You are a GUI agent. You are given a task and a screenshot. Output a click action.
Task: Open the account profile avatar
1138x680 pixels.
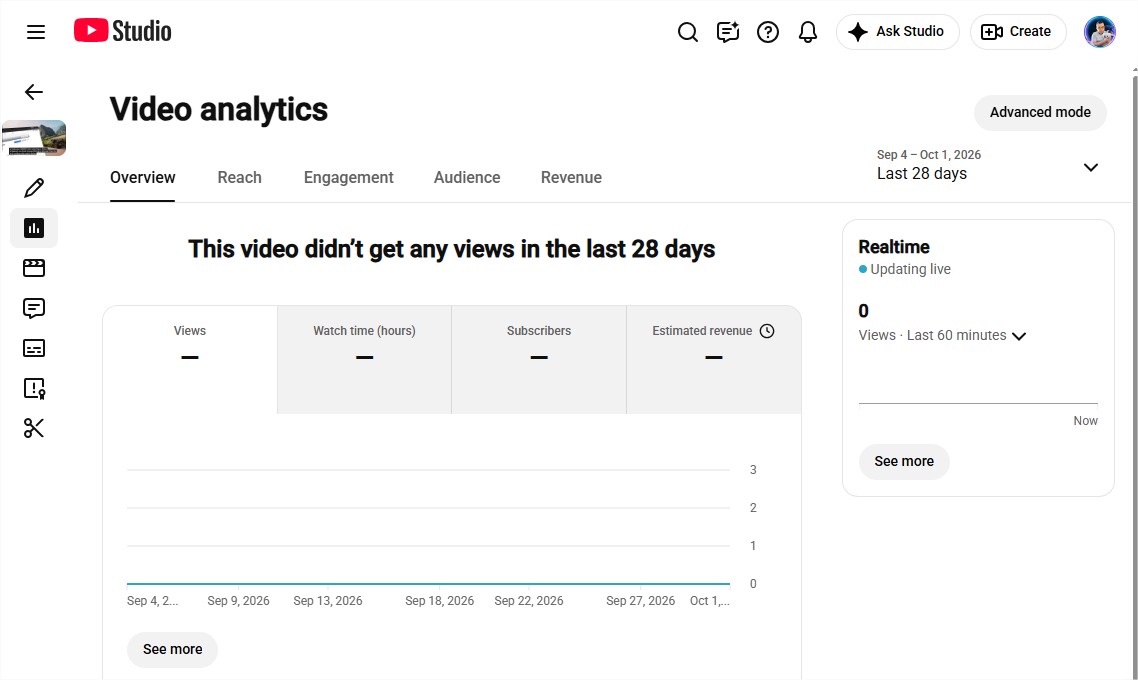[x=1100, y=32]
